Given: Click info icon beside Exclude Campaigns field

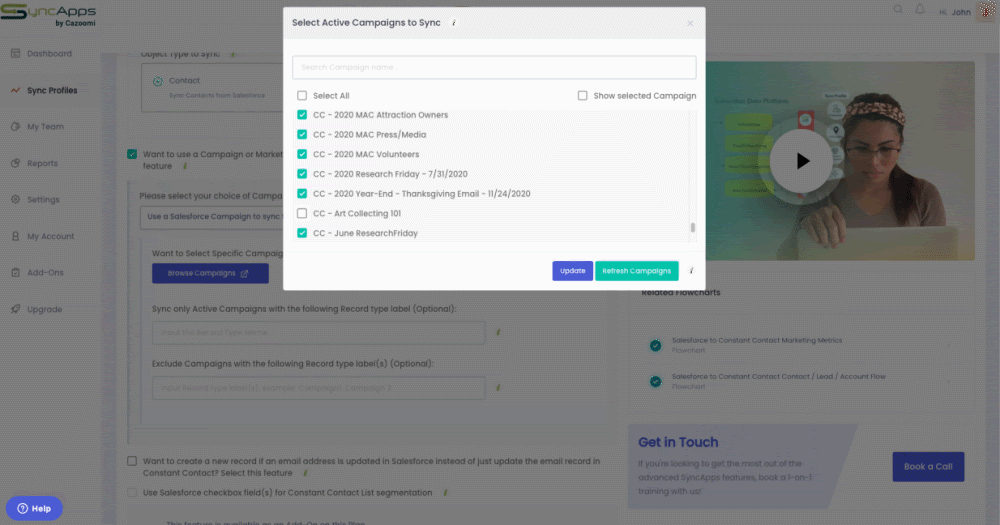Looking at the screenshot, I should click(x=498, y=387).
